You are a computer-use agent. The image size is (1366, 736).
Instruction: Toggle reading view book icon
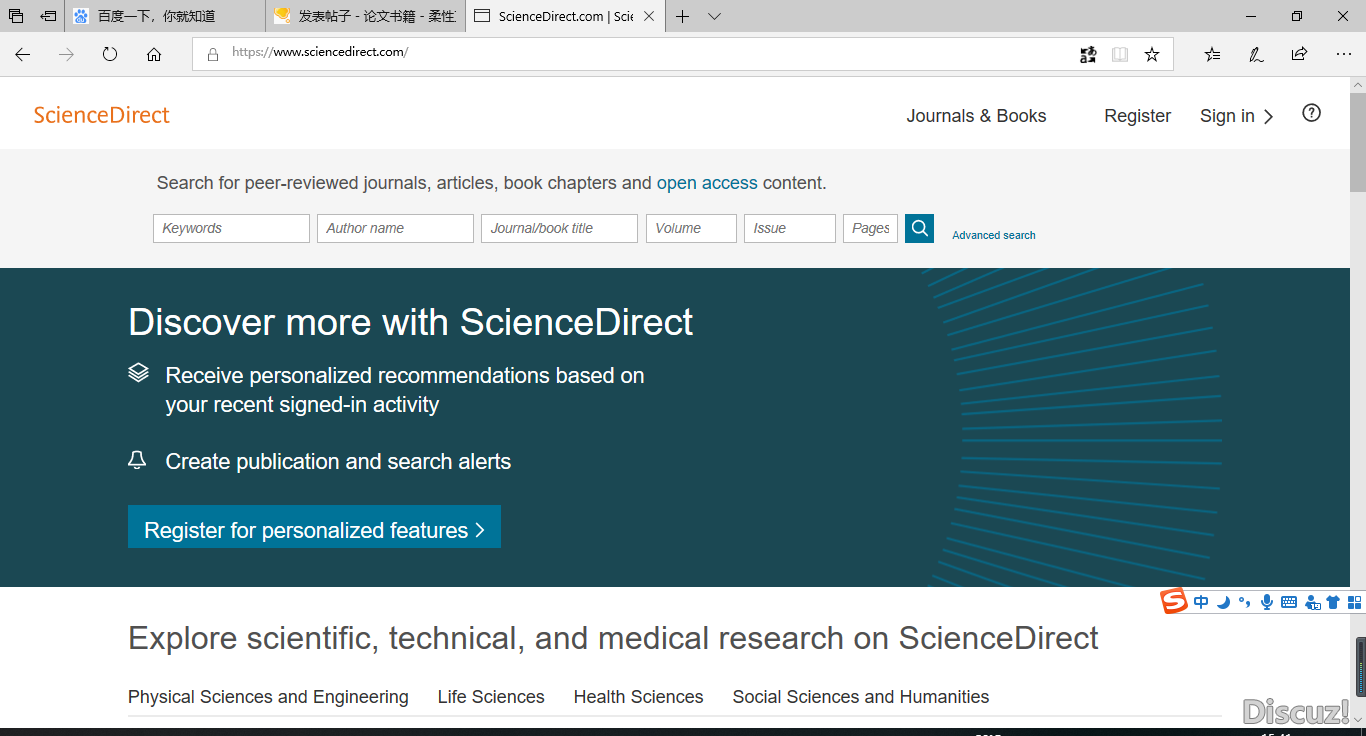pos(1120,55)
